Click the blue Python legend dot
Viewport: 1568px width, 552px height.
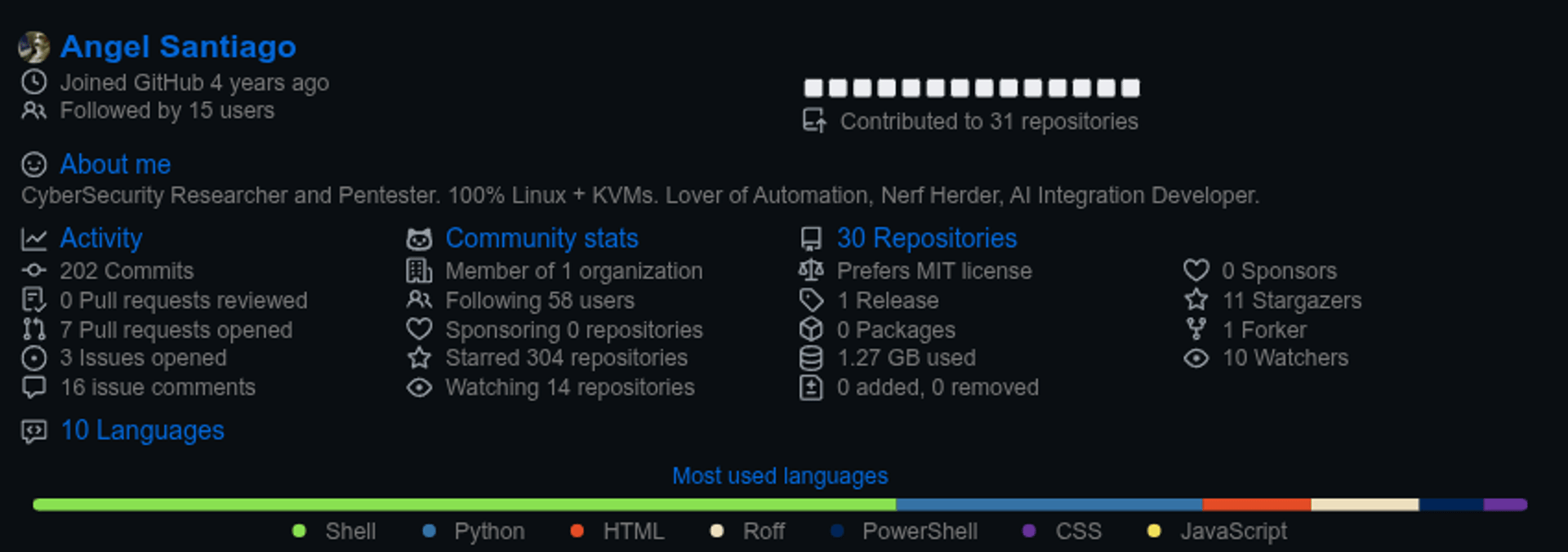click(x=429, y=531)
